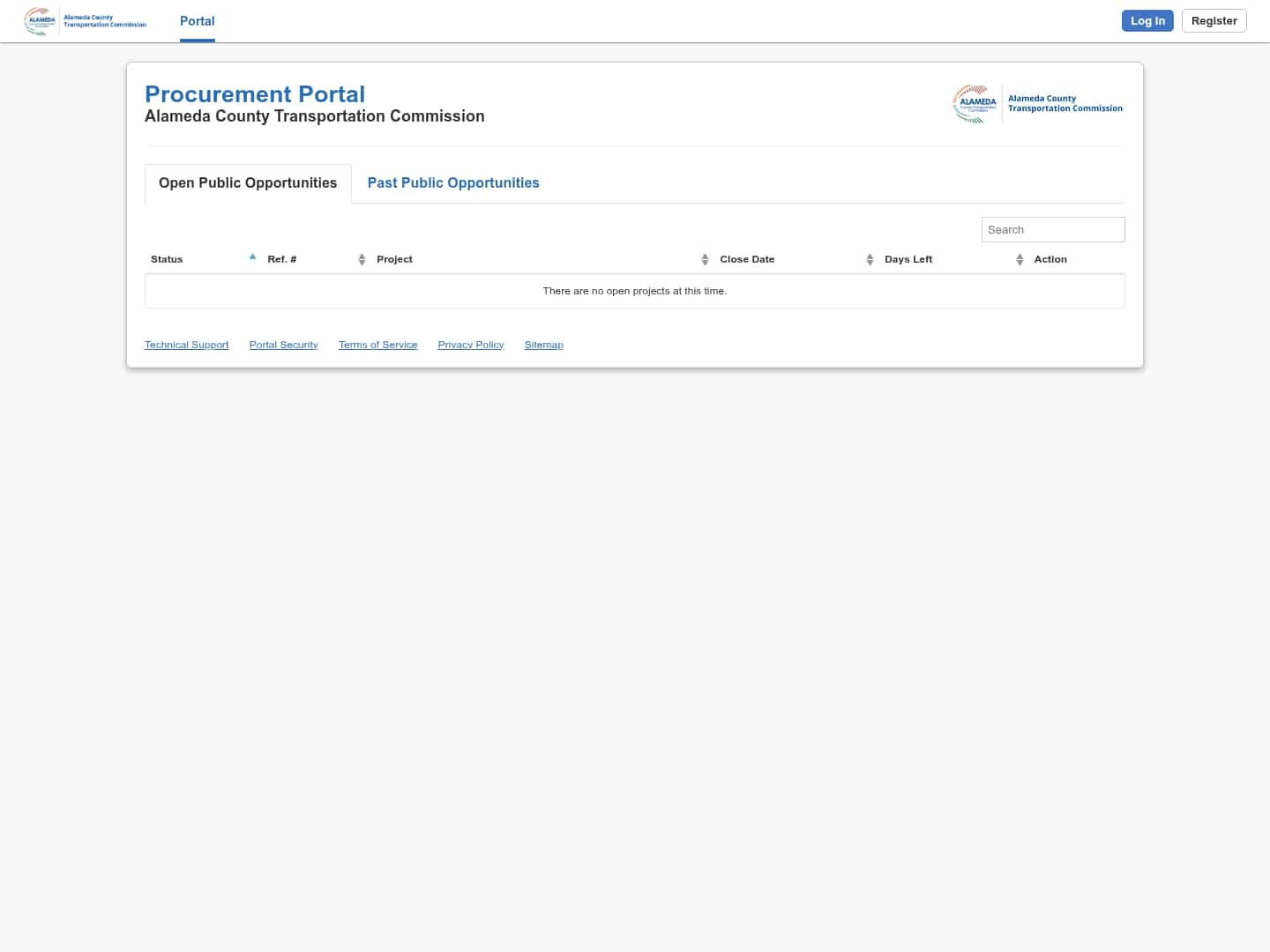Viewport: 1270px width, 952px height.
Task: Click the Project column header text
Action: tap(394, 259)
